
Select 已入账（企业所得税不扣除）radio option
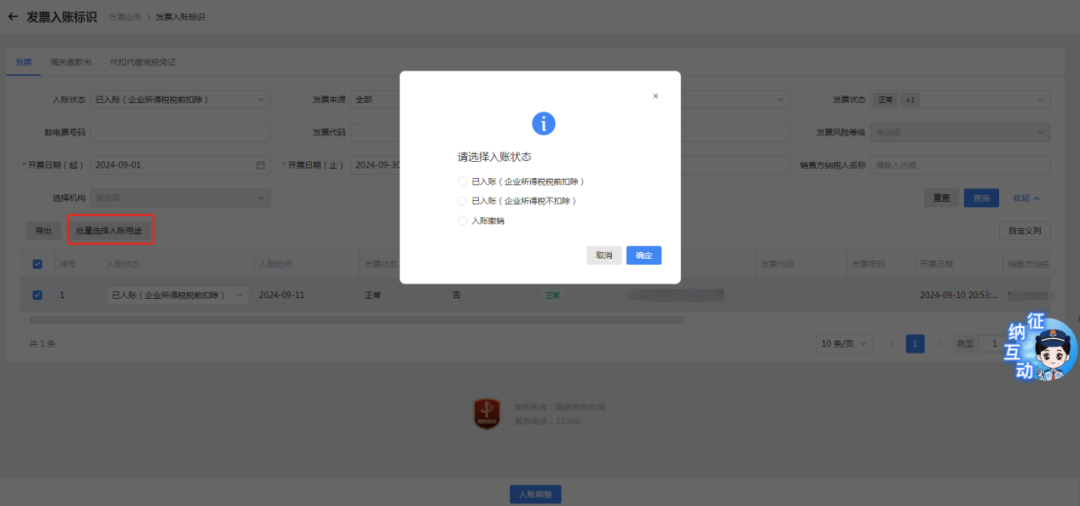click(x=462, y=201)
